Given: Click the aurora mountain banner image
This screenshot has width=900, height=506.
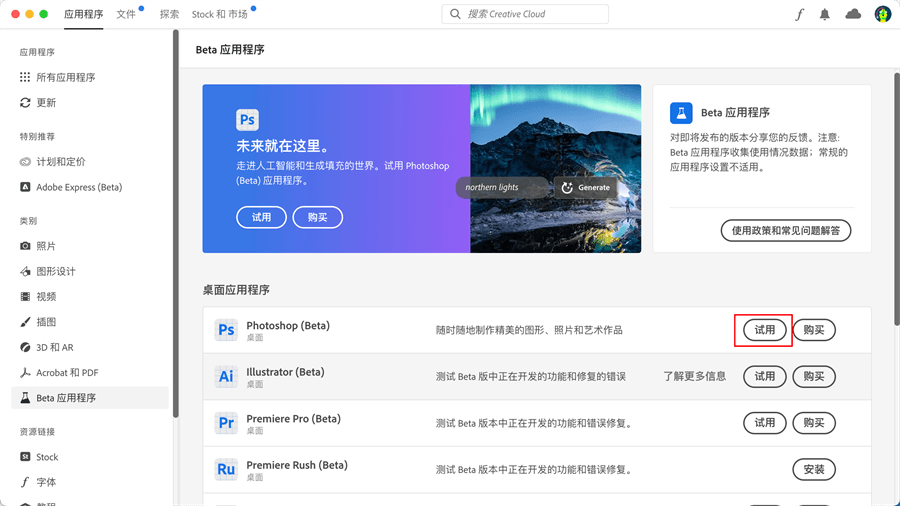Looking at the screenshot, I should pyautogui.click(x=556, y=169).
